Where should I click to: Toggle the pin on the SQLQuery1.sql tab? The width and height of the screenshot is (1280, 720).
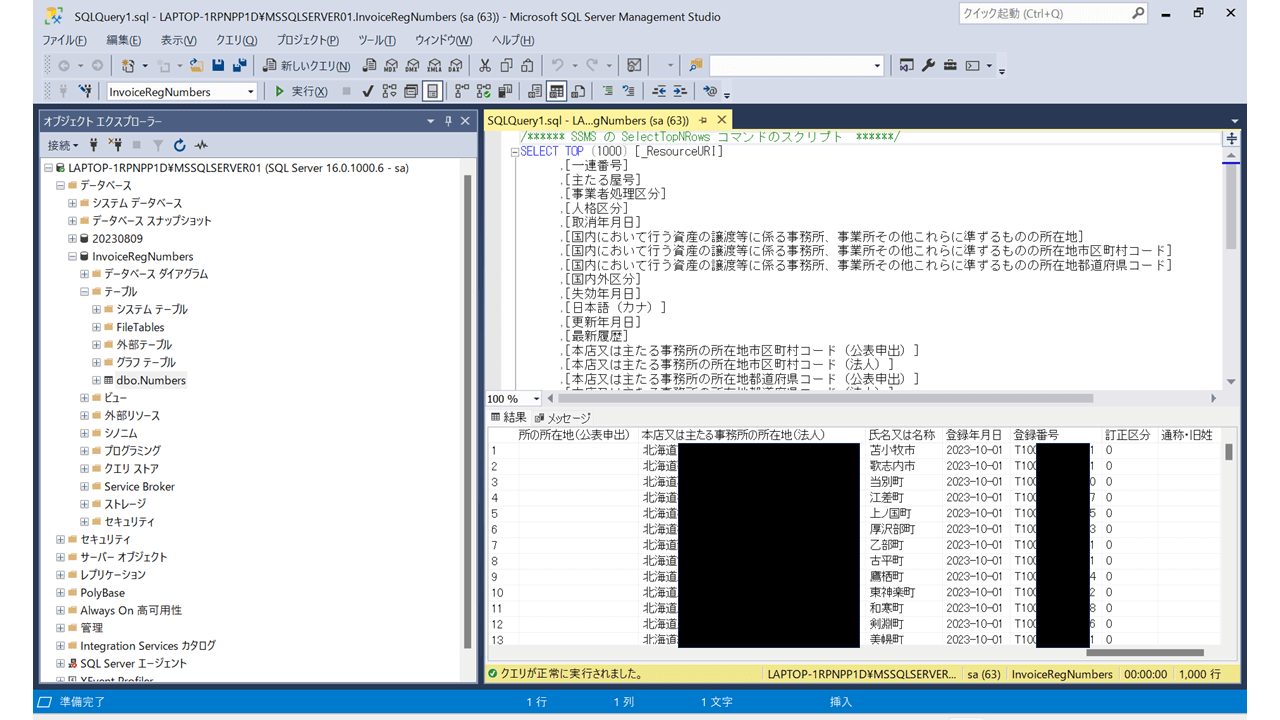click(703, 121)
